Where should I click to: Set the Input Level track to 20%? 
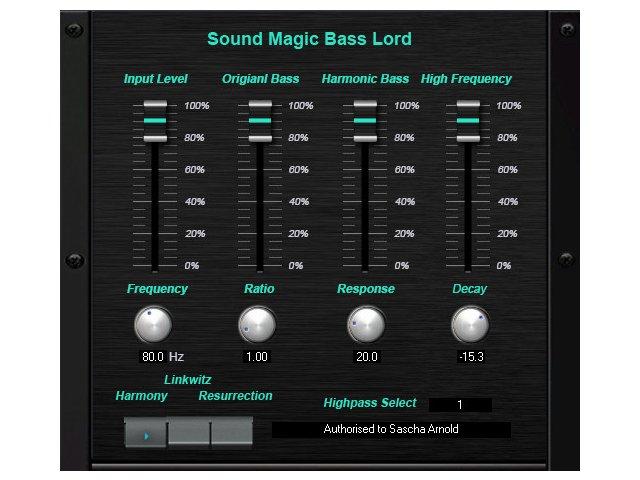(155, 233)
